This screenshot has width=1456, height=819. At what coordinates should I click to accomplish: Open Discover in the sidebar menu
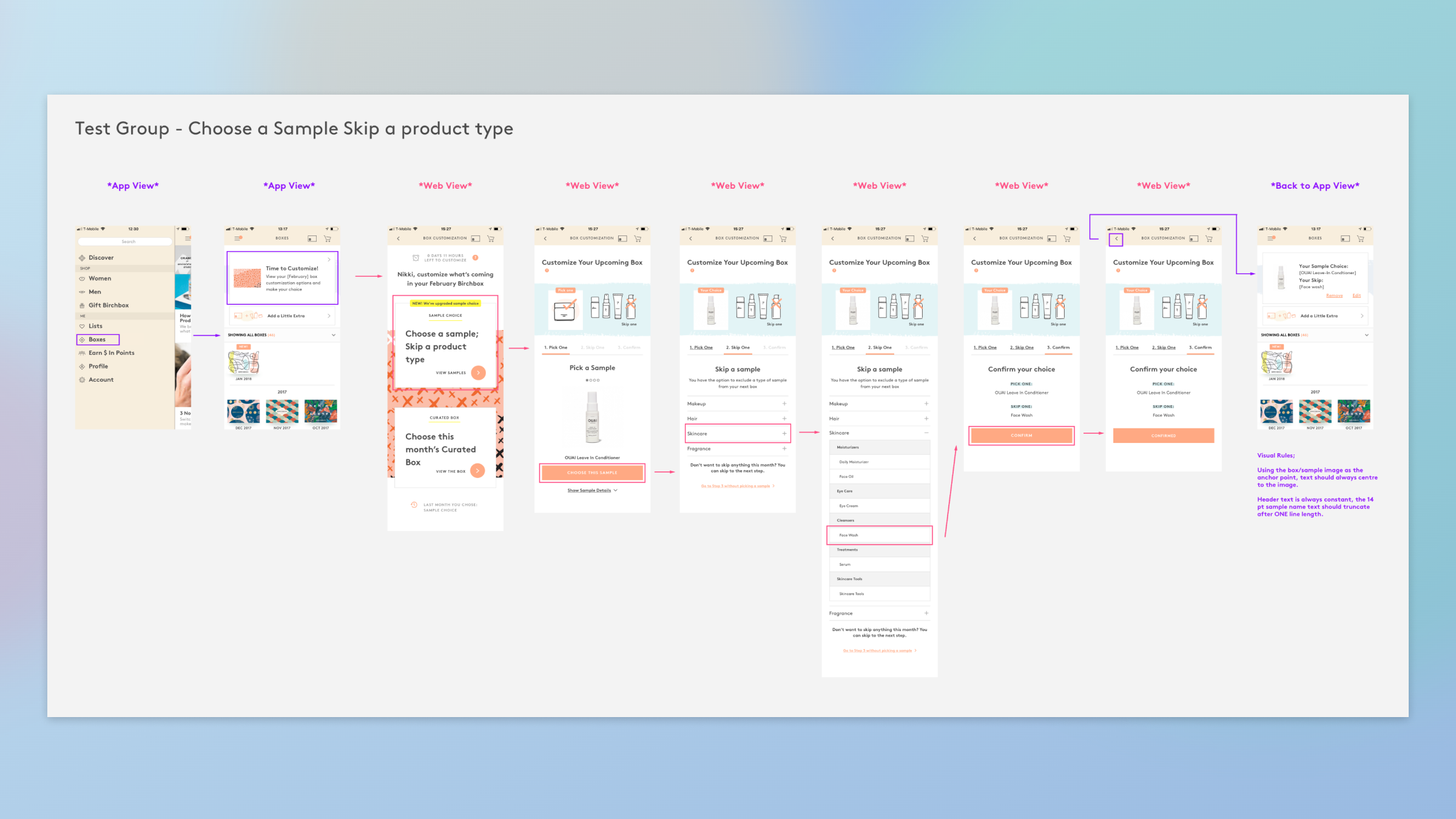point(101,258)
